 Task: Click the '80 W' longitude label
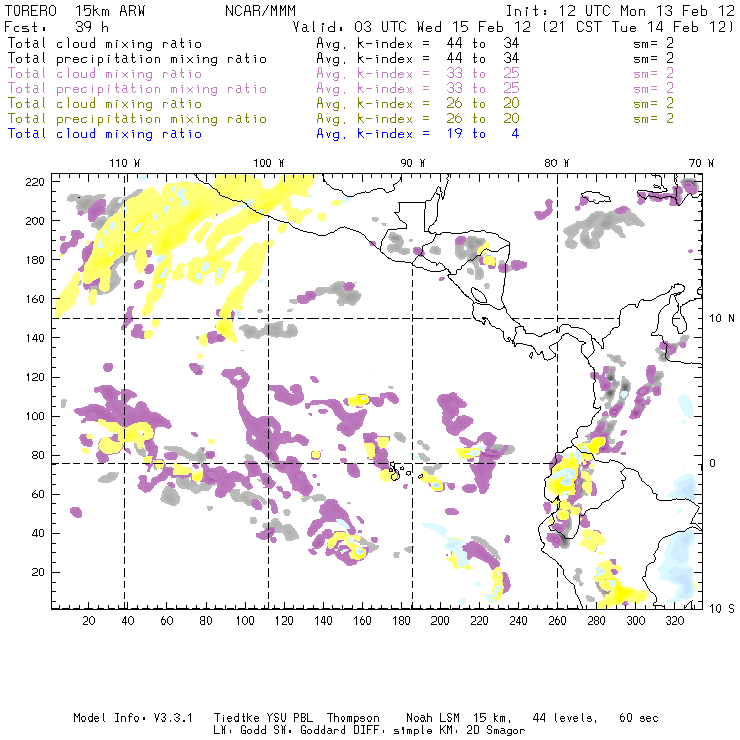(556, 163)
